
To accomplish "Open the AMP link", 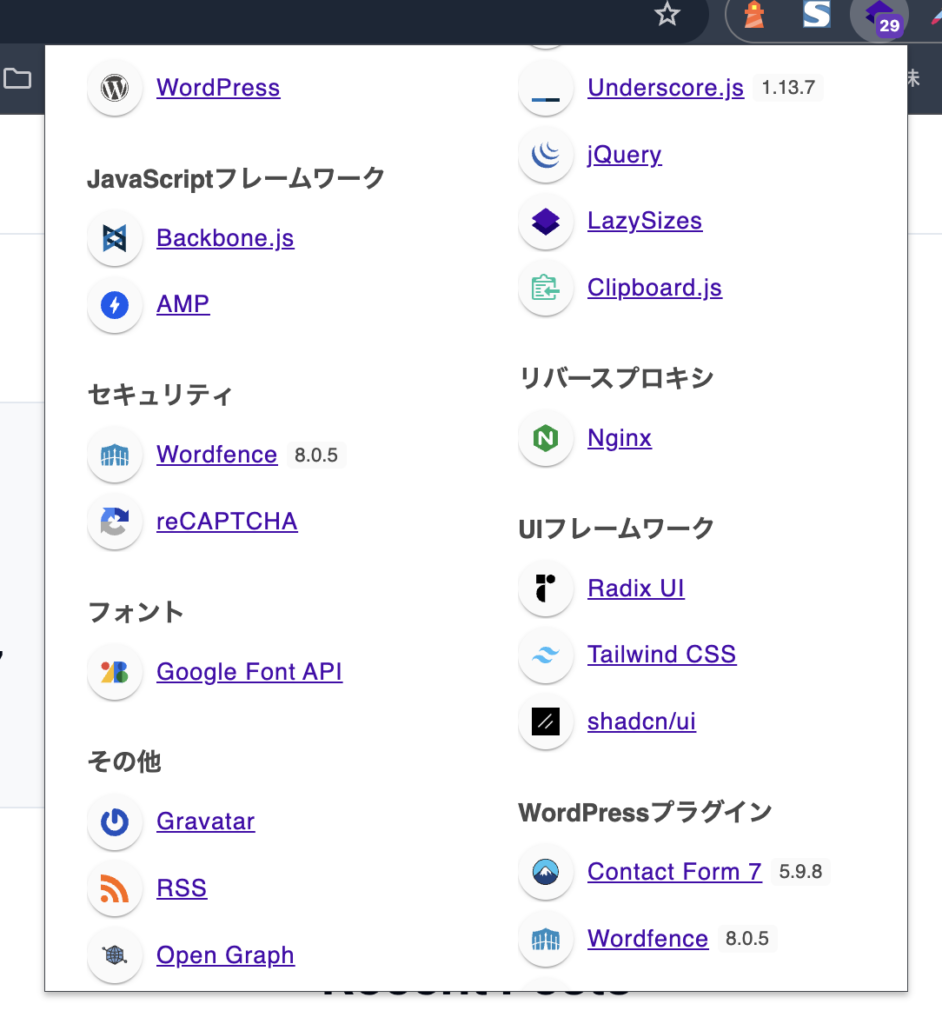I will click(x=183, y=304).
